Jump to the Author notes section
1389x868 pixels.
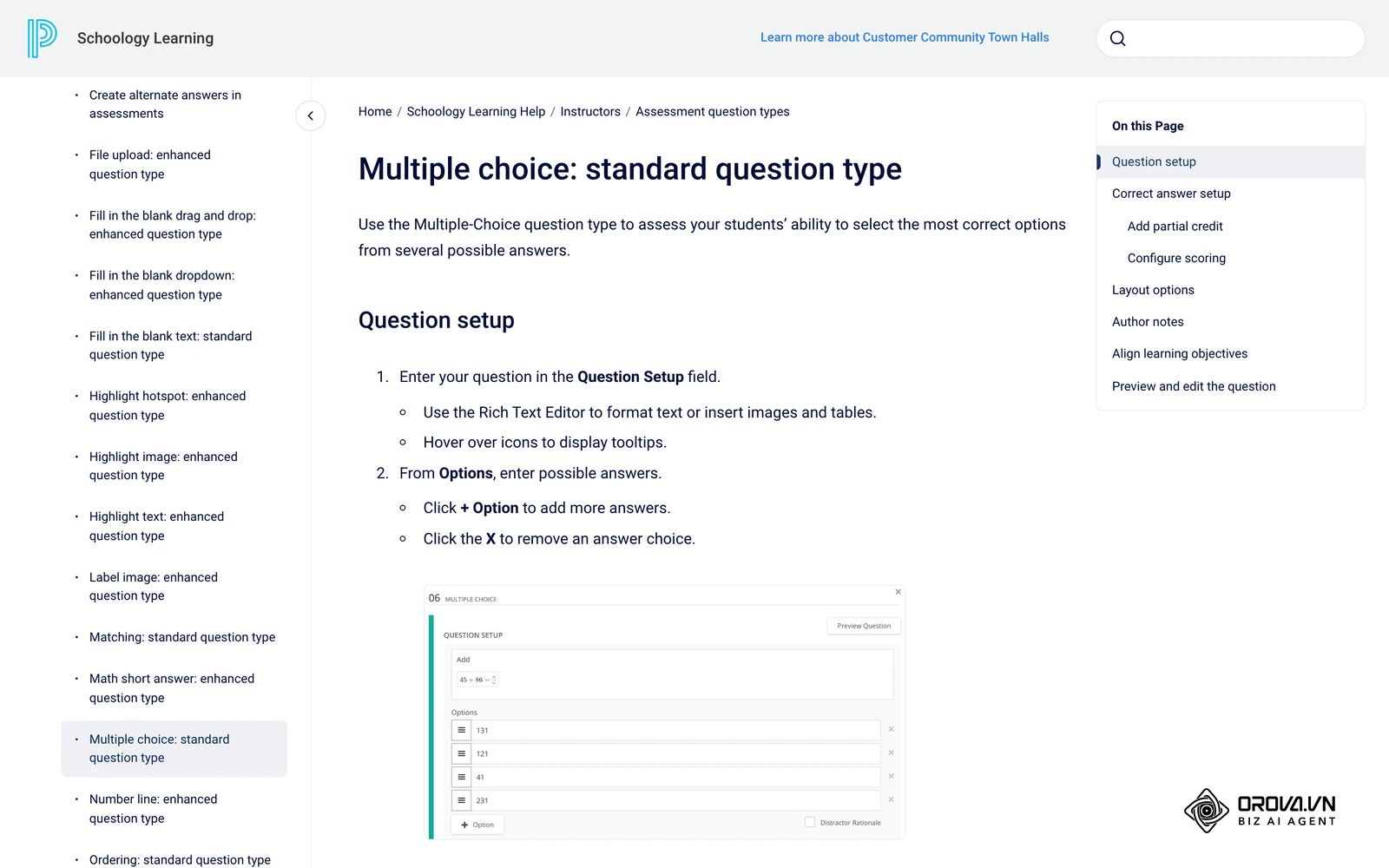click(x=1148, y=322)
